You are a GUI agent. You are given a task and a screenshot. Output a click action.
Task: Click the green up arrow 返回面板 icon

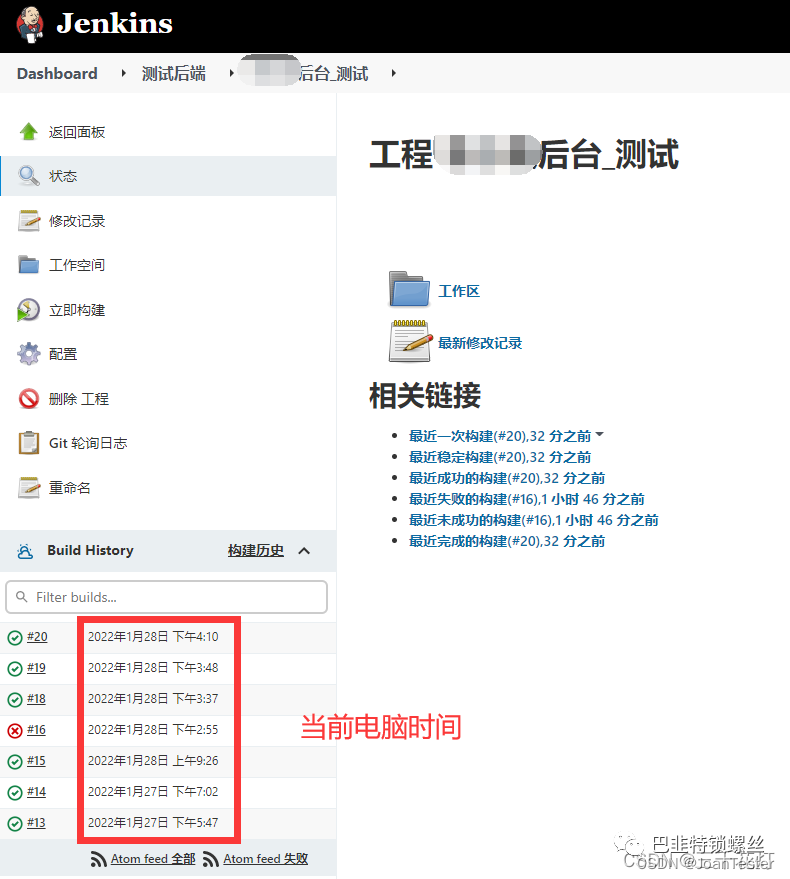pyautogui.click(x=29, y=132)
